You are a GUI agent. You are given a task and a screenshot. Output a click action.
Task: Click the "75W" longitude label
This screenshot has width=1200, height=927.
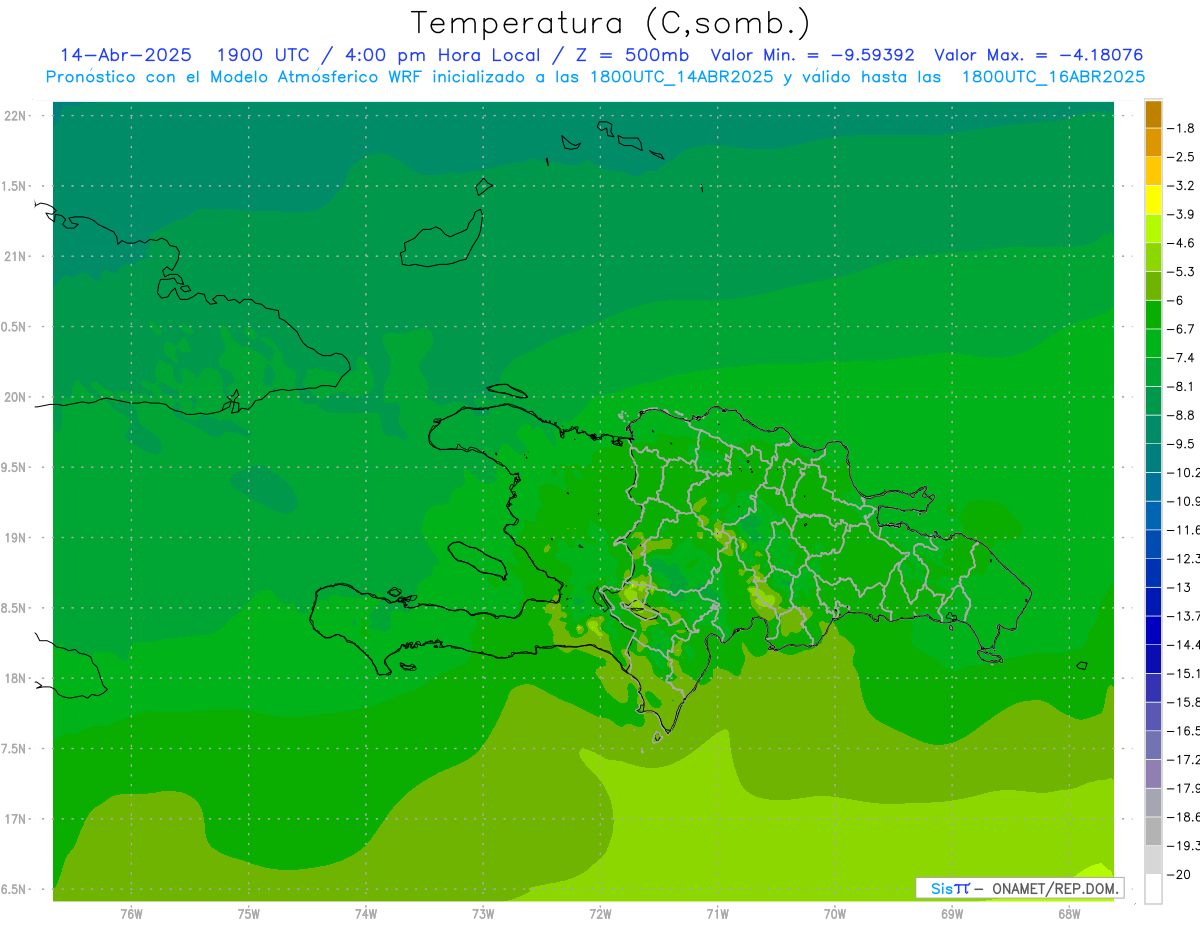click(x=248, y=913)
